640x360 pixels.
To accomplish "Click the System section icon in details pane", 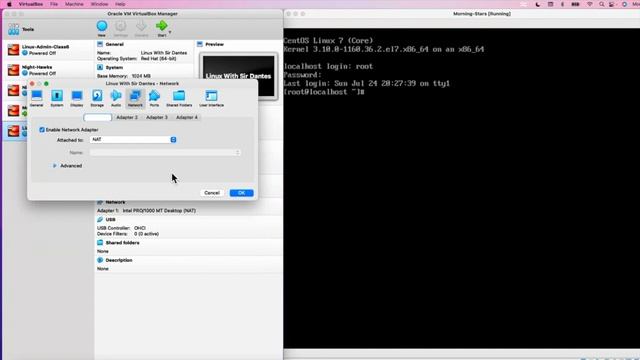I will point(100,67).
